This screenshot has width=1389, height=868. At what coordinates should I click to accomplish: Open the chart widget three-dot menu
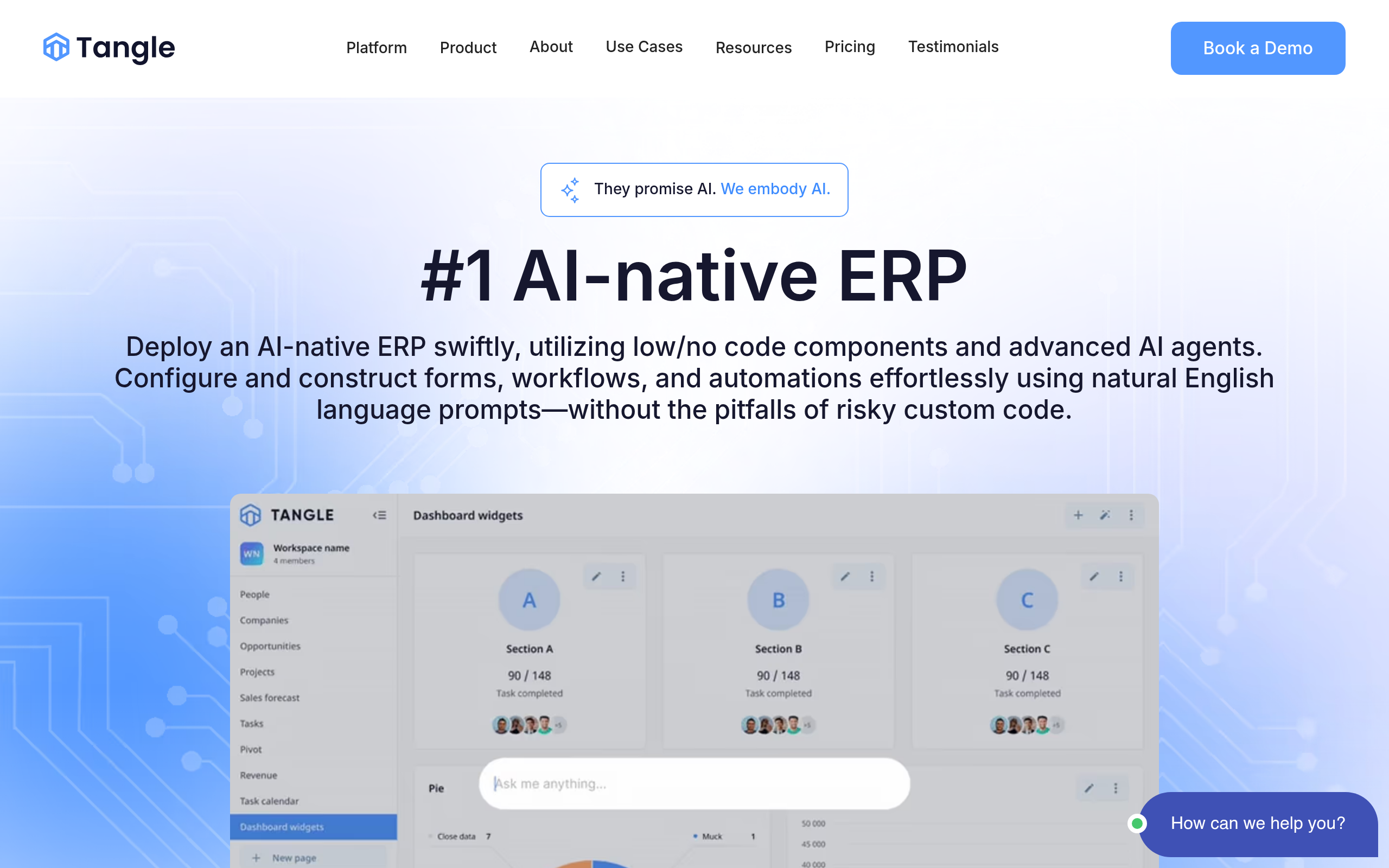click(1116, 788)
